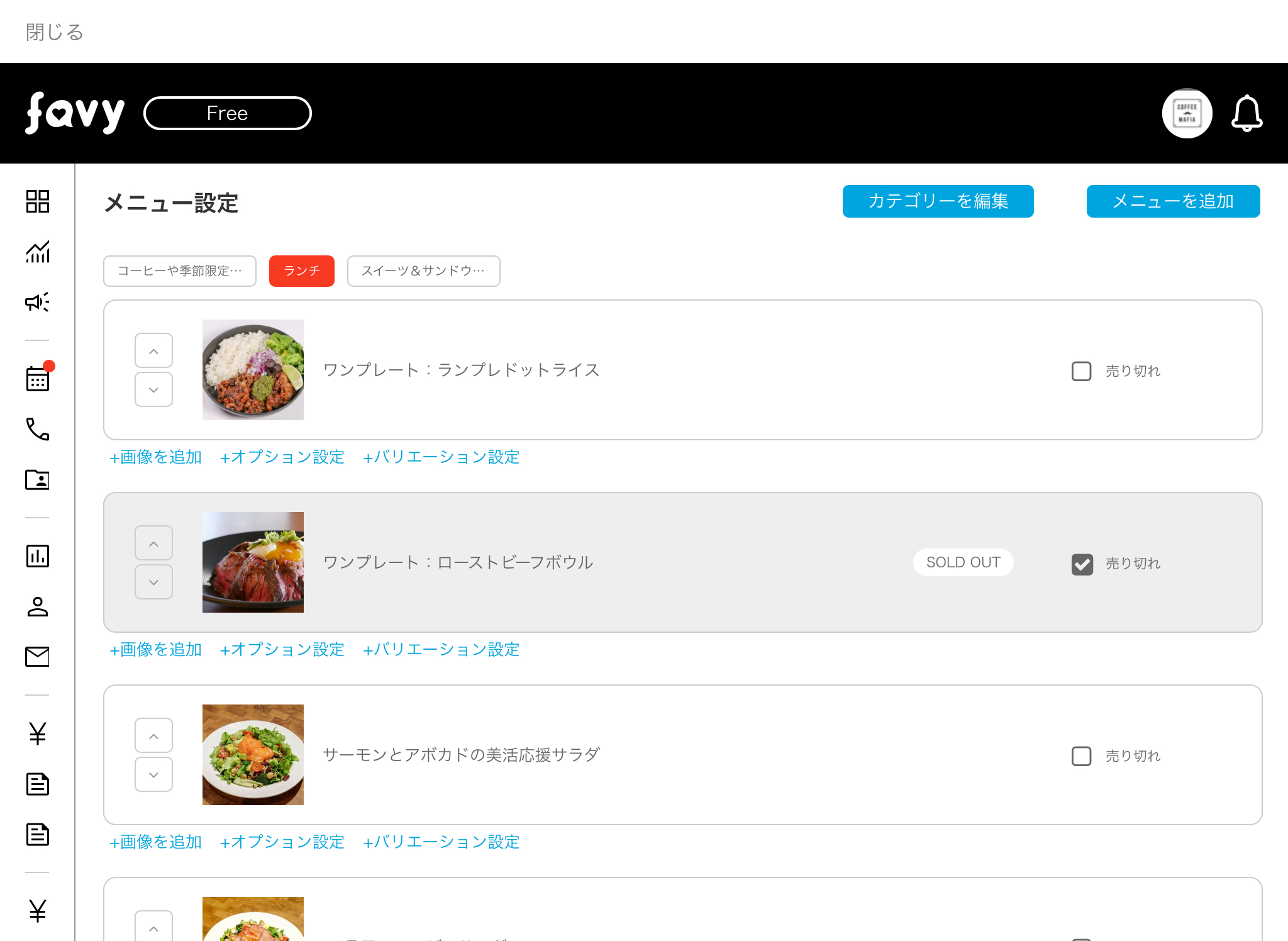Open the Coffee Mafia shop avatar
1288x941 pixels.
(1187, 113)
